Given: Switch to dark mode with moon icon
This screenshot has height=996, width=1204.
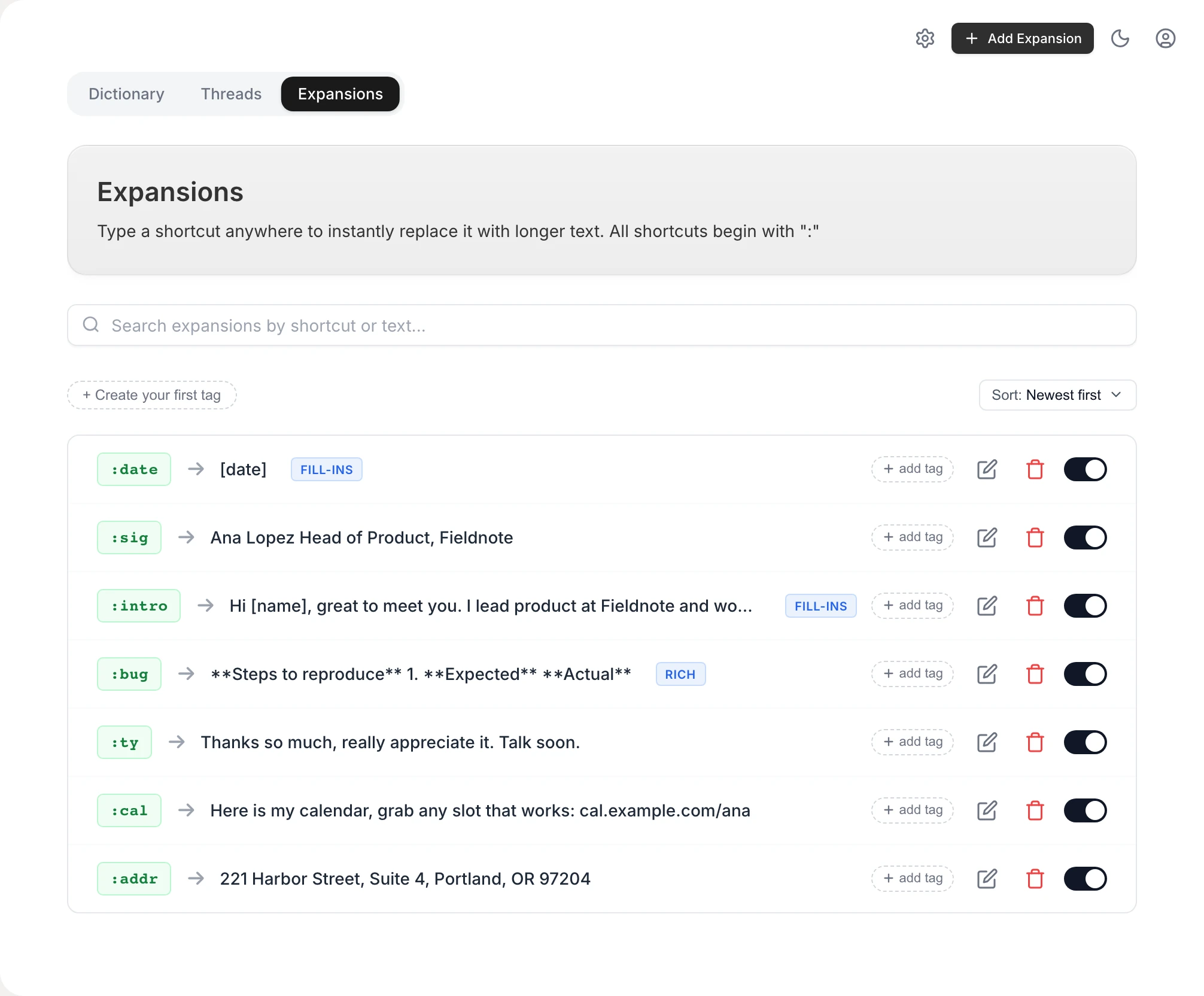Looking at the screenshot, I should point(1120,38).
